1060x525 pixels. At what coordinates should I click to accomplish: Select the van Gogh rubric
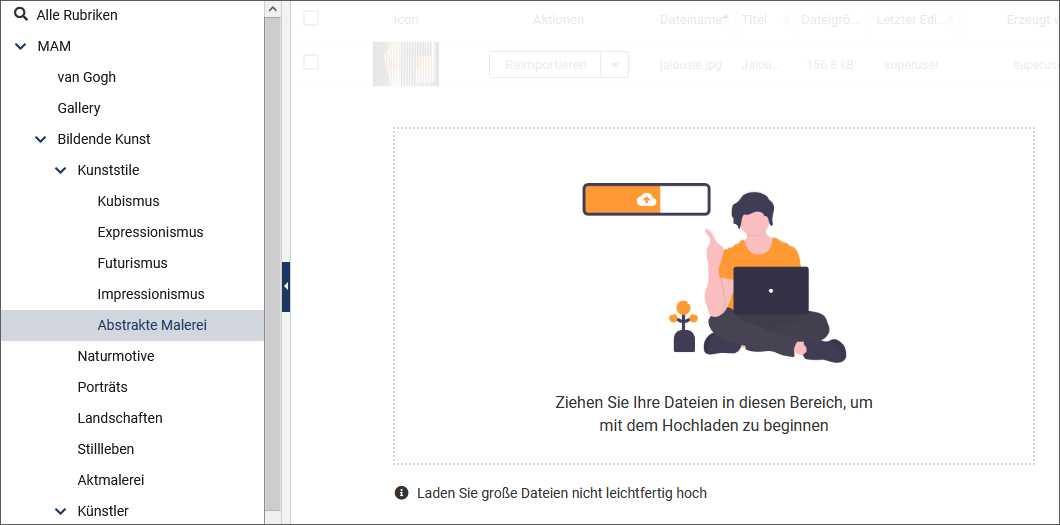(x=87, y=77)
